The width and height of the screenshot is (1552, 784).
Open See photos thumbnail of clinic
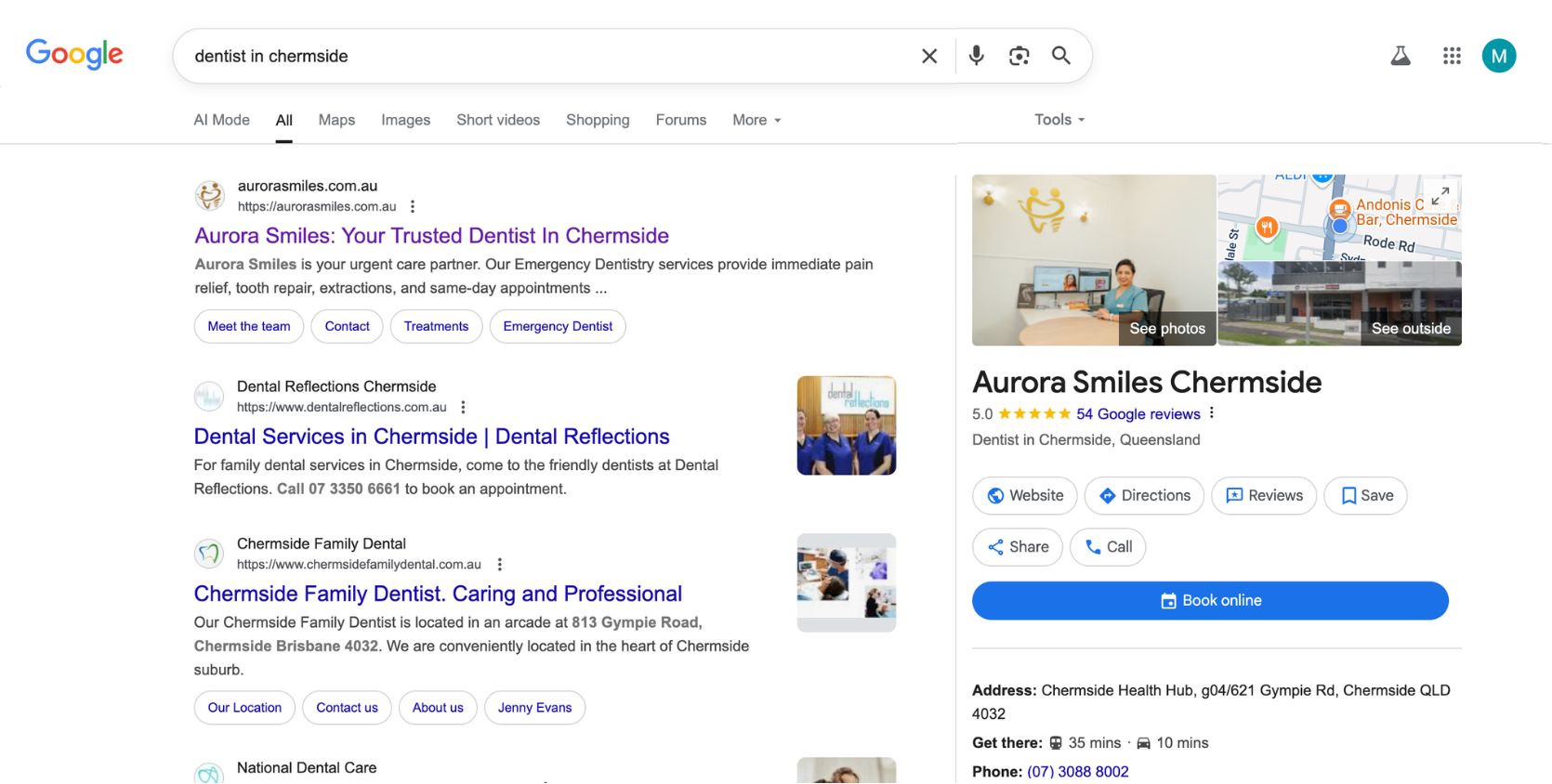coord(1094,260)
